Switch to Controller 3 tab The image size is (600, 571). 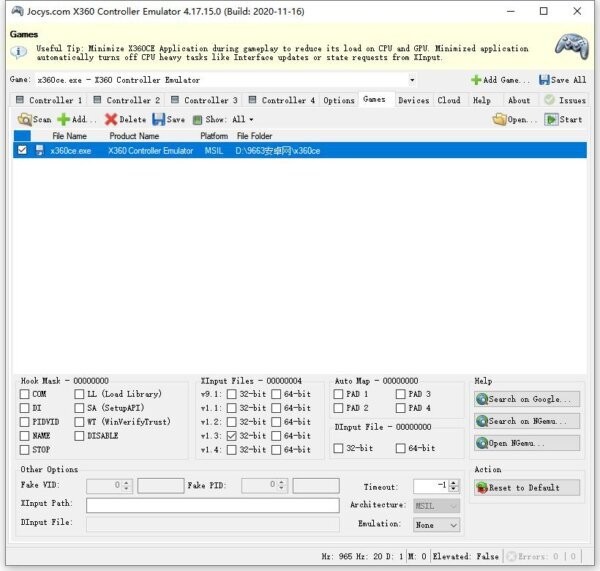pyautogui.click(x=204, y=100)
